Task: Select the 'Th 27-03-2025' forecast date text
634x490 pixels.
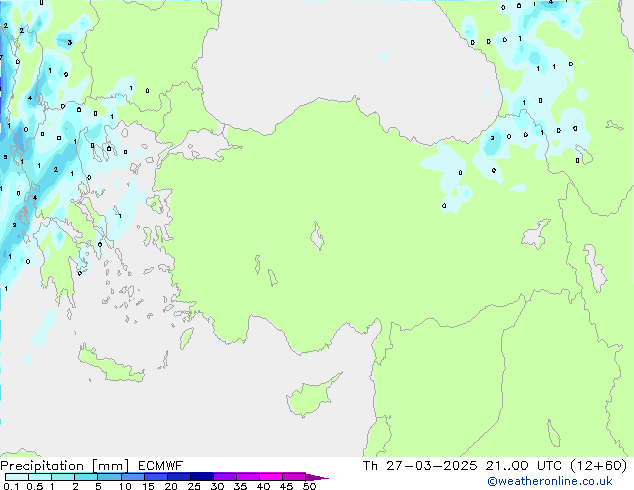Action: point(420,466)
